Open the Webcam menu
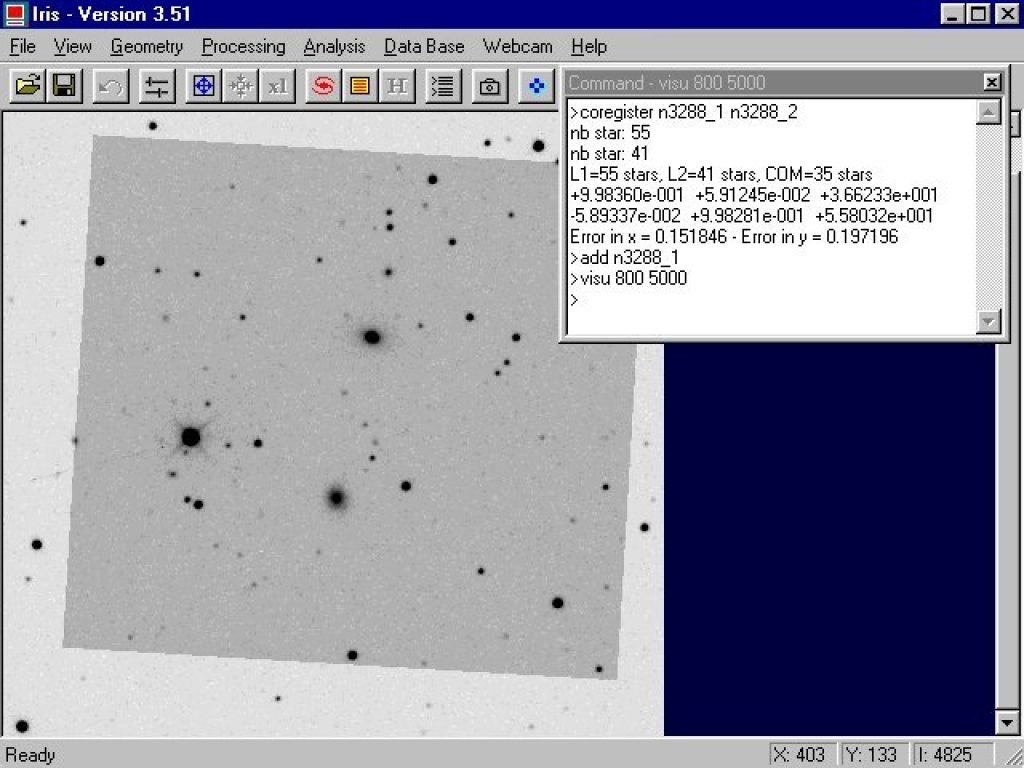This screenshot has width=1024, height=768. point(517,46)
